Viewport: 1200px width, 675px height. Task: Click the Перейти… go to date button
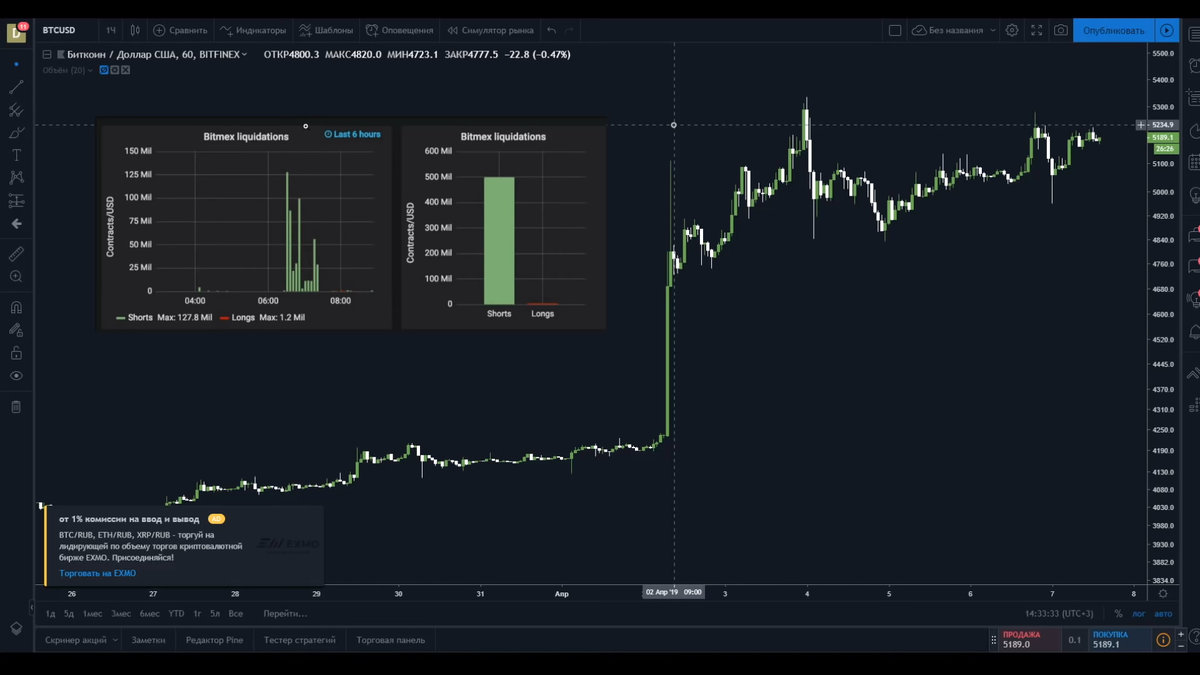pos(285,613)
